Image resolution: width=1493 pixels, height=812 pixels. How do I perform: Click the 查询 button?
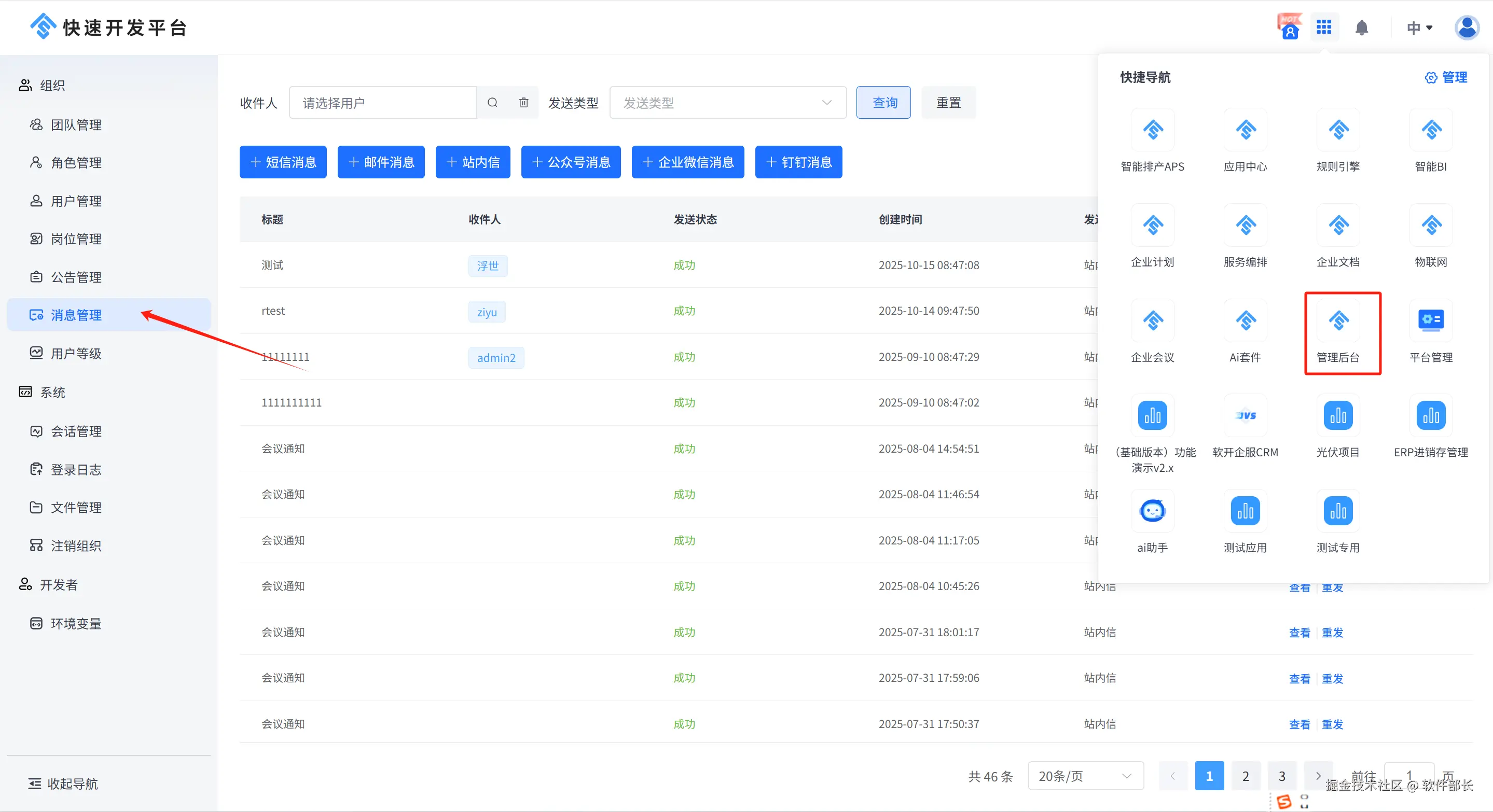pos(884,103)
